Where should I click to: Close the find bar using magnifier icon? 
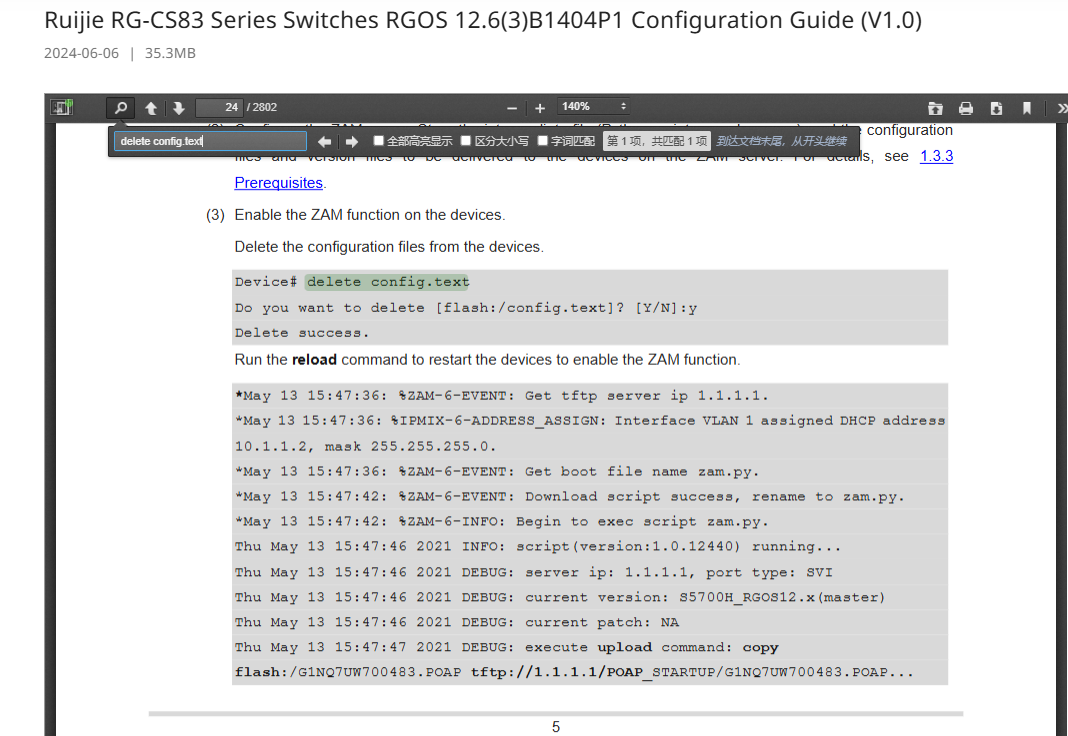pyautogui.click(x=121, y=108)
